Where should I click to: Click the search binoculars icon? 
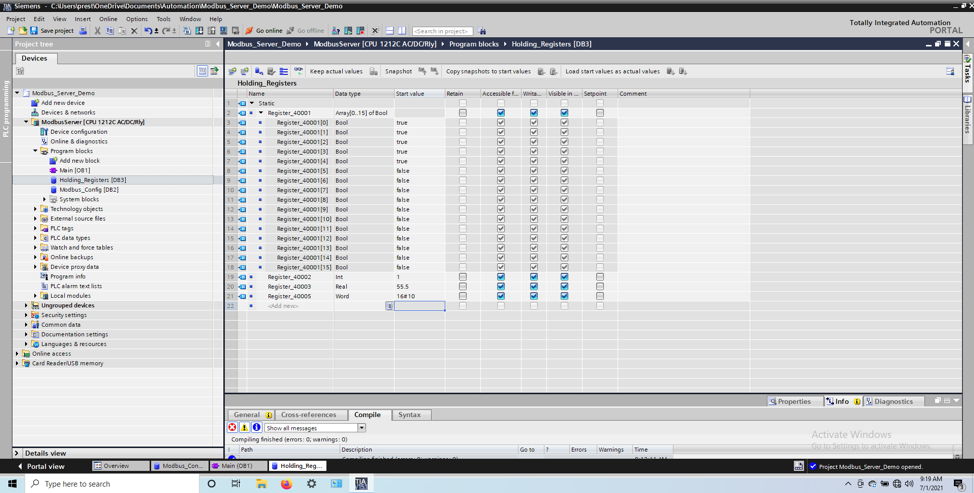coord(482,30)
